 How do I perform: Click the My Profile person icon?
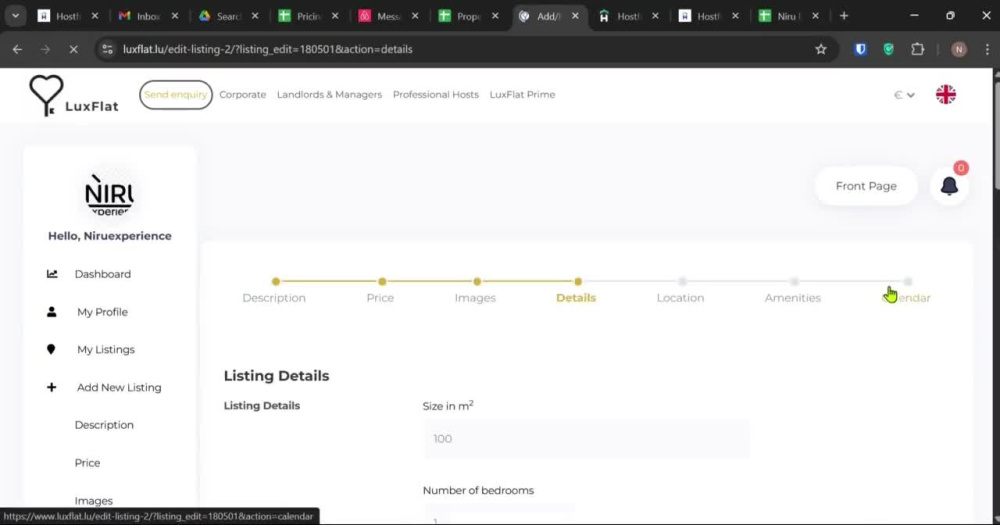coord(52,312)
